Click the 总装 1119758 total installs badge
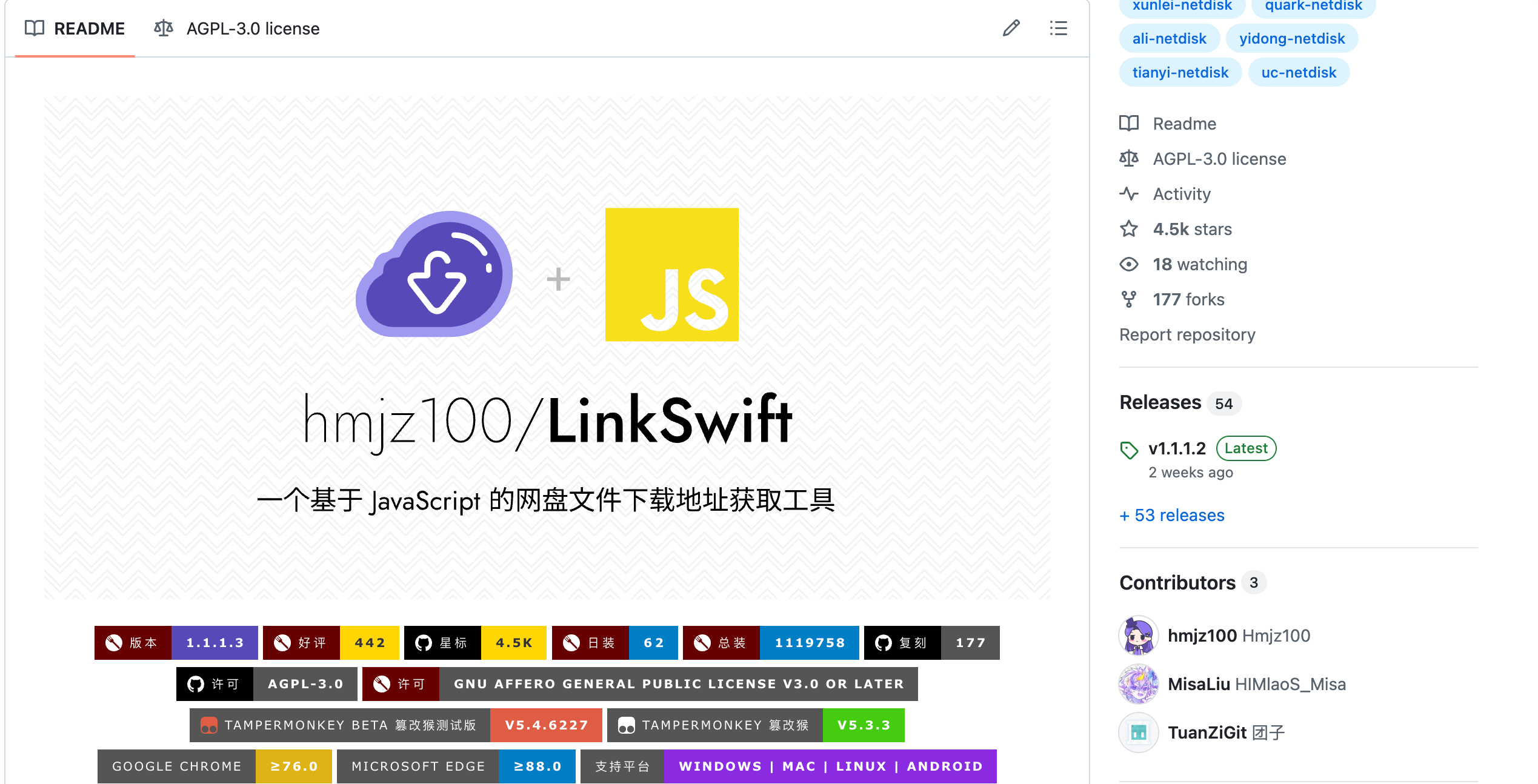 click(x=771, y=642)
